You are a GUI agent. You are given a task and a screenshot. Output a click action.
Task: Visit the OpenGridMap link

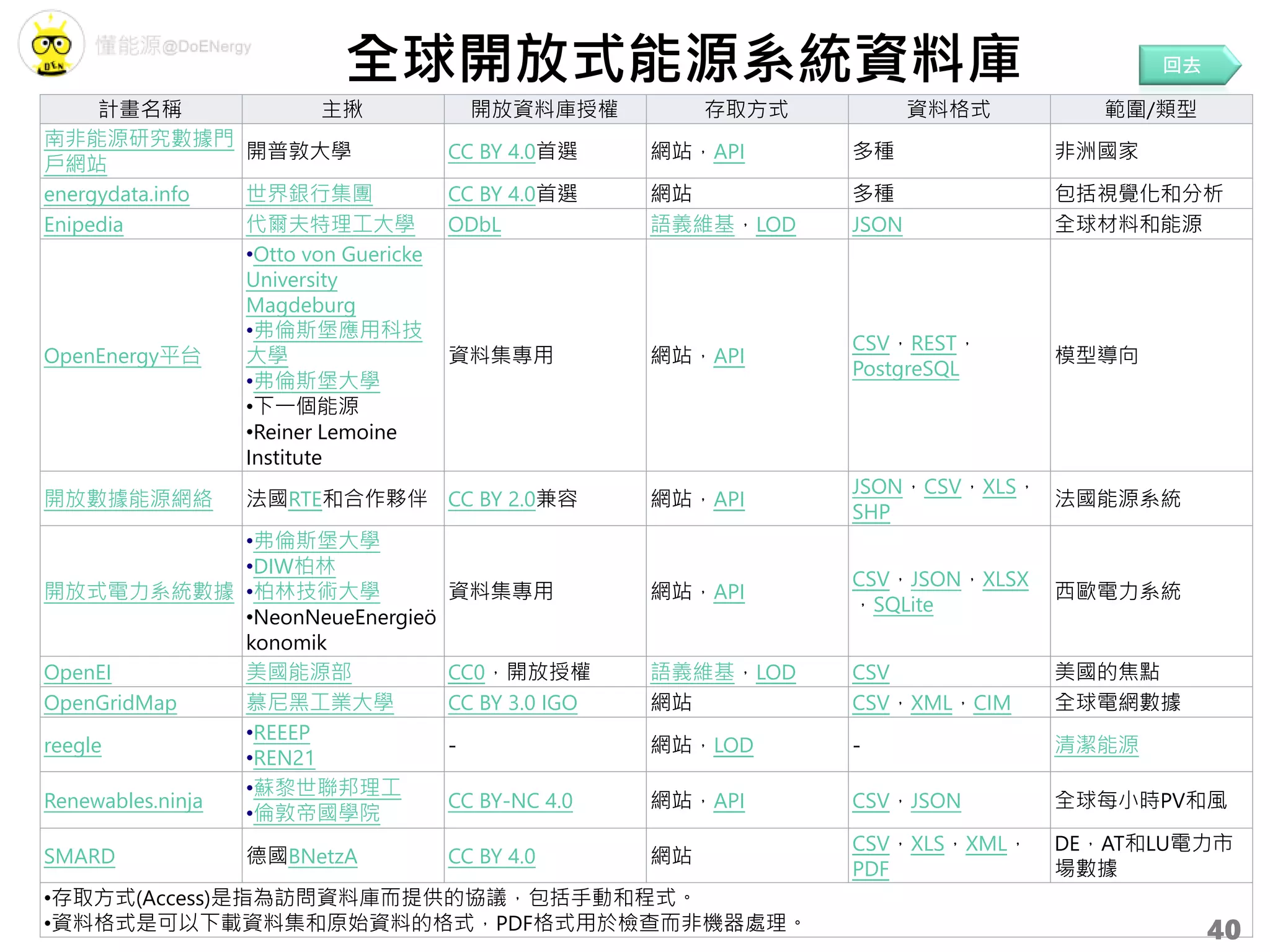(110, 703)
